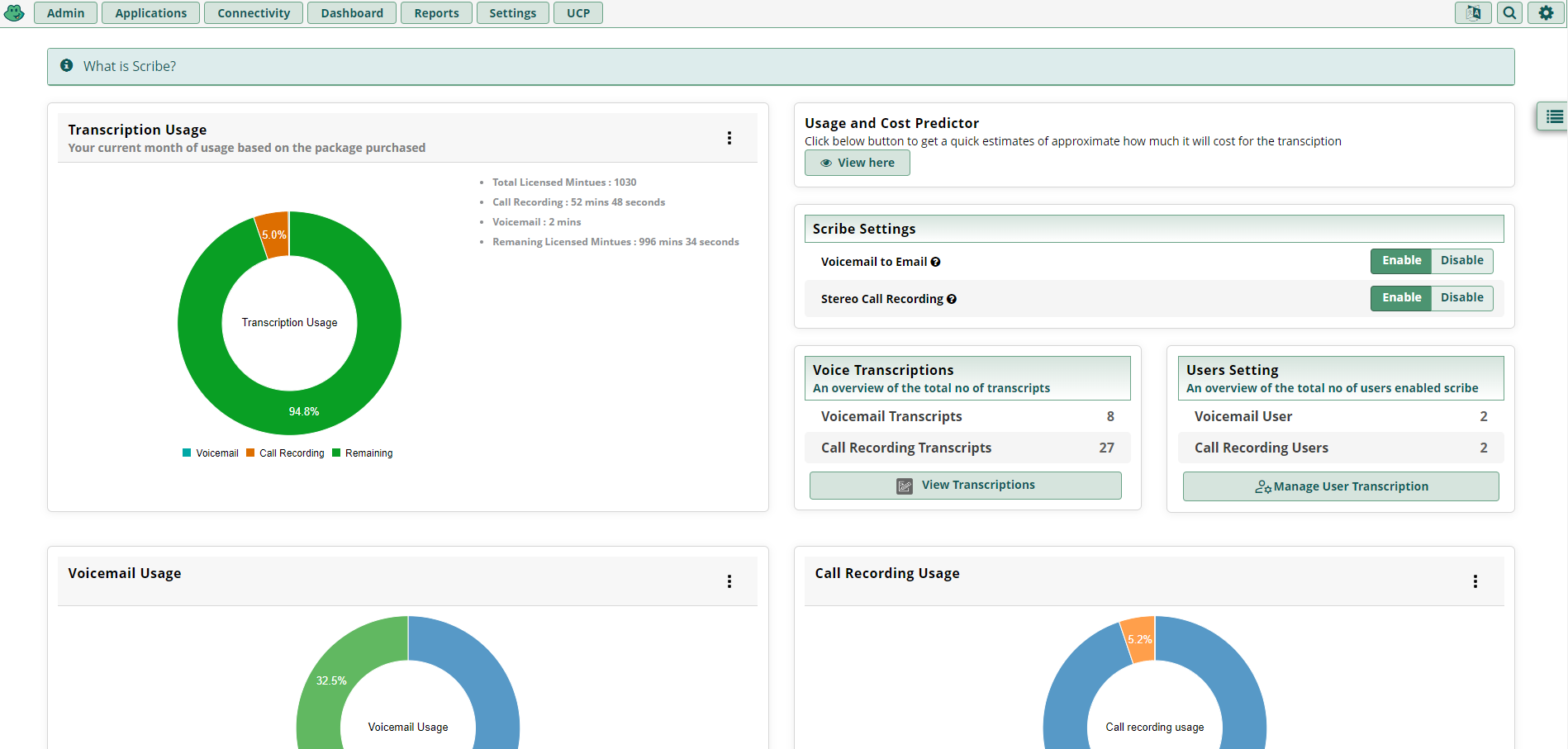Click Voicemail to Email help icon
1568x749 pixels.
click(935, 262)
